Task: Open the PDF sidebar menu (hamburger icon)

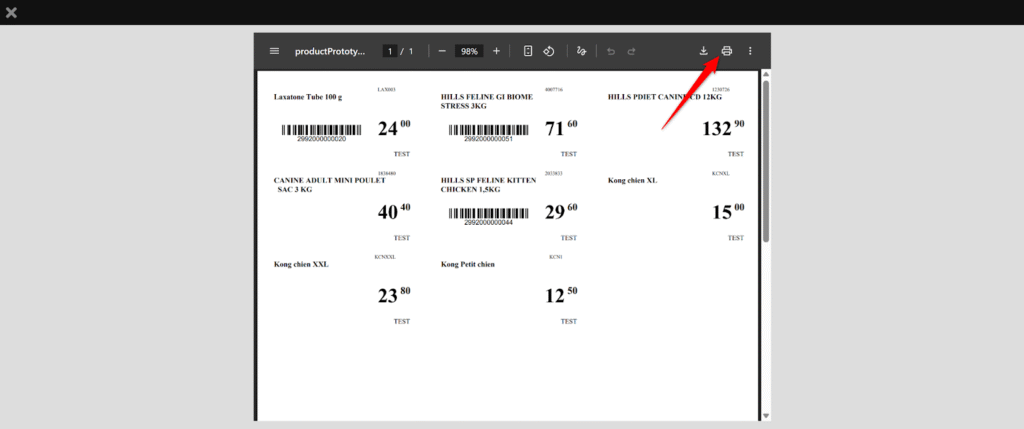Action: click(275, 51)
